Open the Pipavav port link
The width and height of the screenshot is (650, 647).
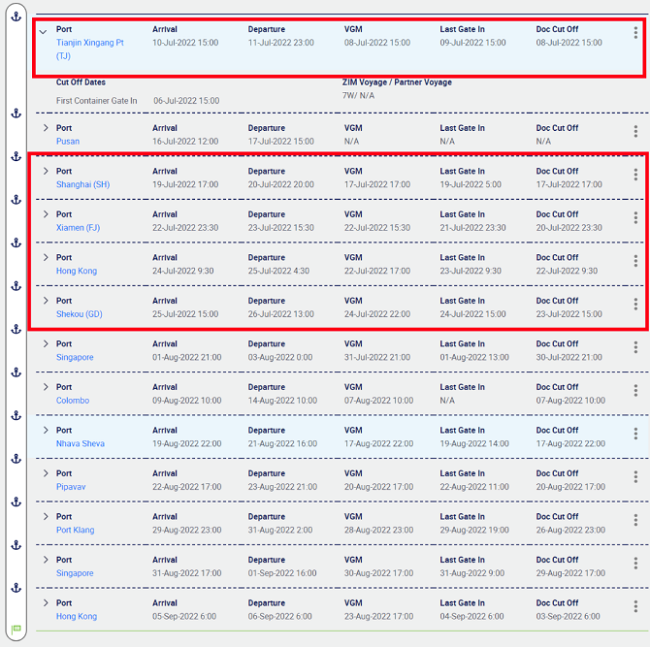[x=71, y=487]
